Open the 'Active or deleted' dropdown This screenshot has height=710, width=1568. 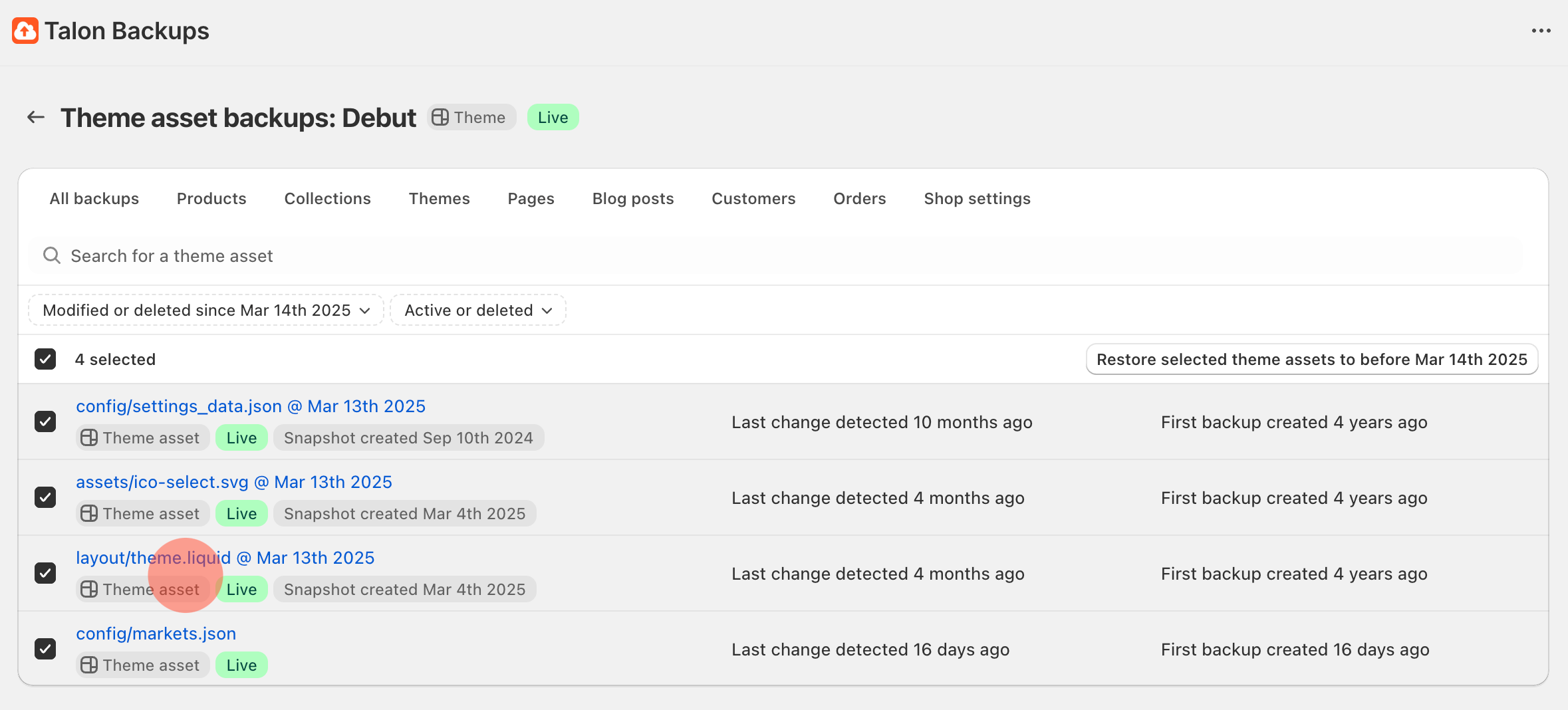click(x=478, y=310)
